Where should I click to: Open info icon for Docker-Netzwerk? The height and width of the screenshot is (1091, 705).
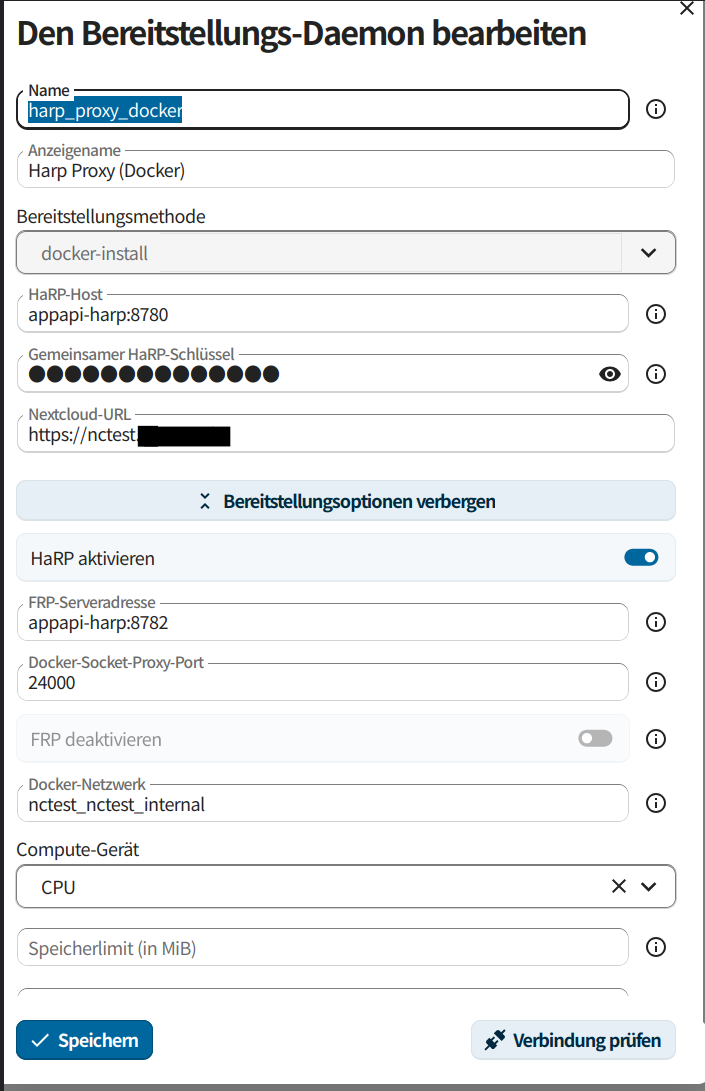pos(656,803)
